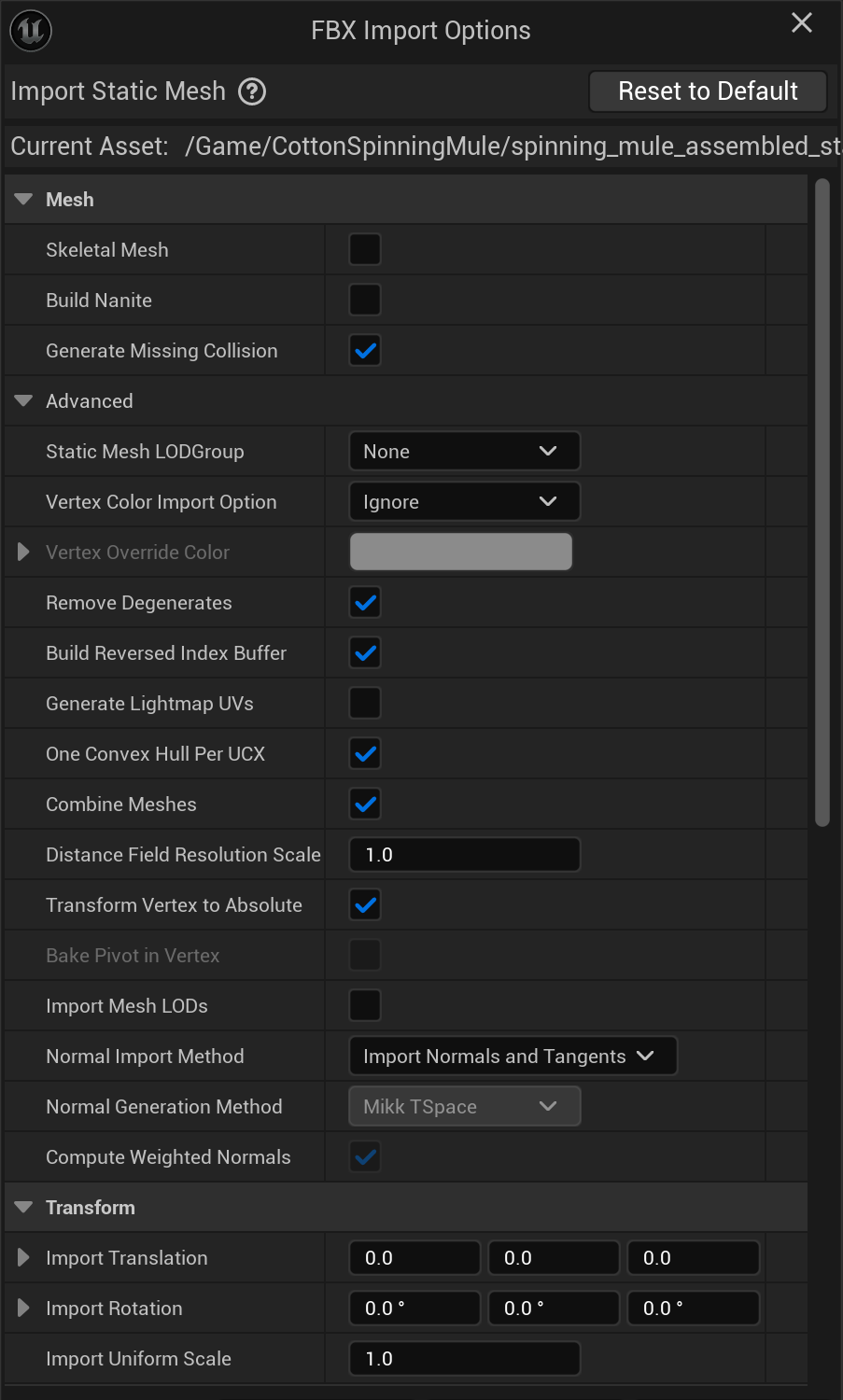Click the disabled Bake Pivot in Vertex checkbox
Image resolution: width=843 pixels, height=1400 pixels.
coord(365,956)
